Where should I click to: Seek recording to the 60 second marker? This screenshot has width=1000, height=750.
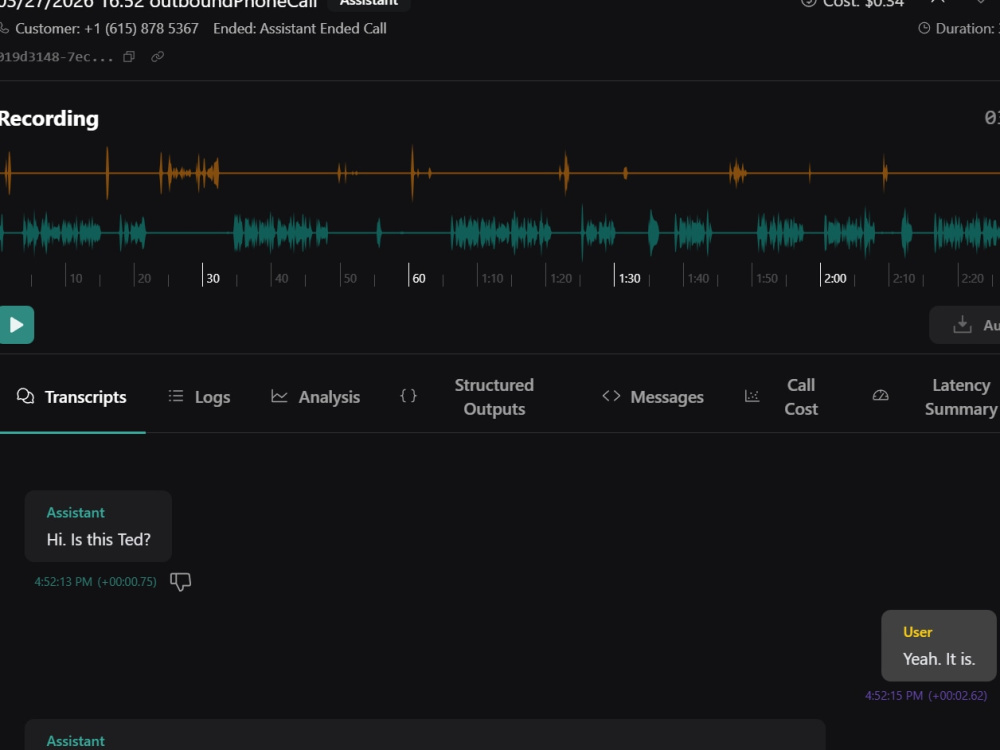tap(418, 278)
